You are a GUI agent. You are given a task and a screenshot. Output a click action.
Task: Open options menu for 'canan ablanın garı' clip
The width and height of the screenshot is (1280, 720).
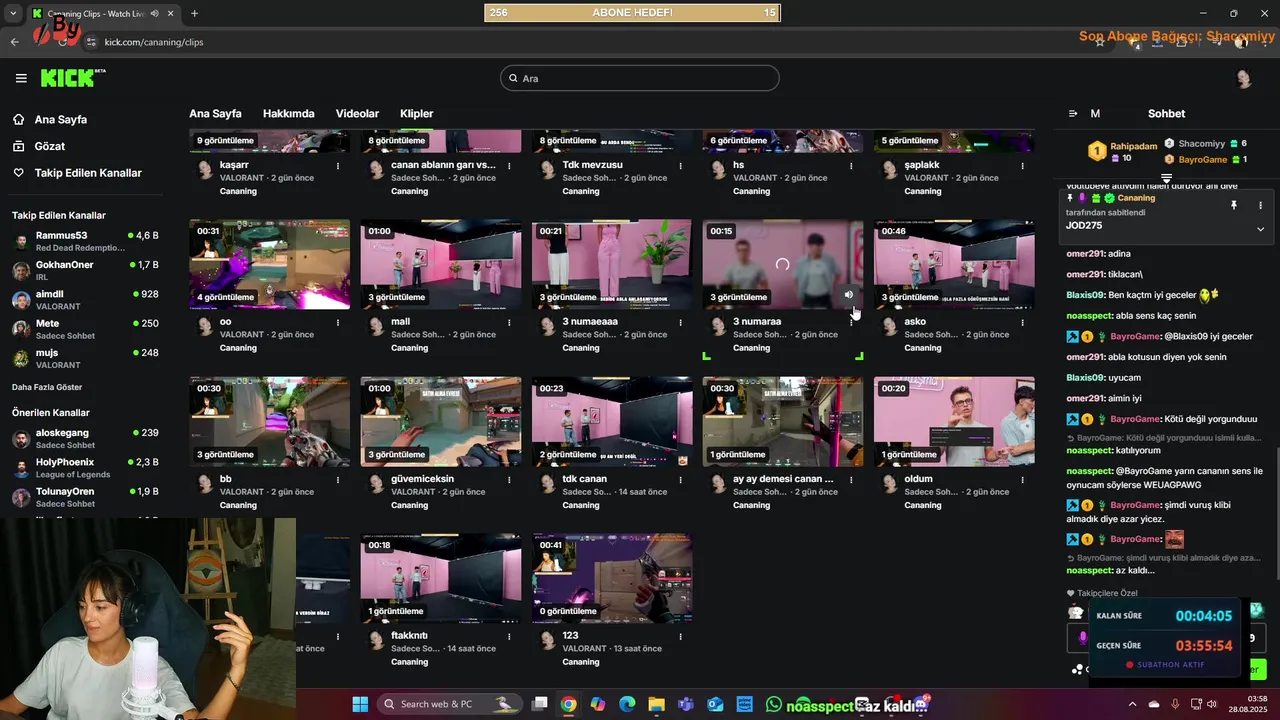click(x=509, y=166)
